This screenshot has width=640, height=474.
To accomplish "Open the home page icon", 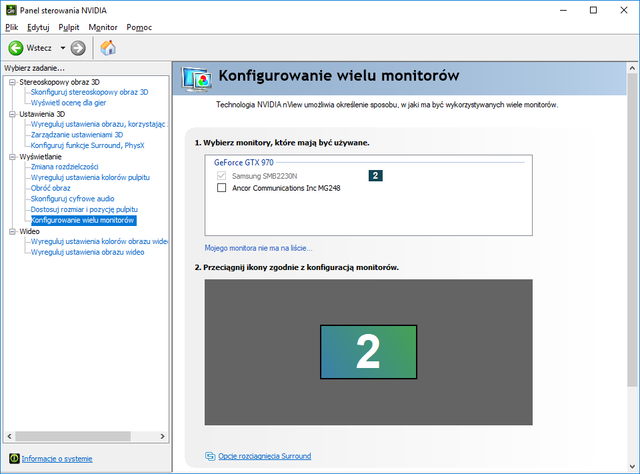I will [108, 48].
